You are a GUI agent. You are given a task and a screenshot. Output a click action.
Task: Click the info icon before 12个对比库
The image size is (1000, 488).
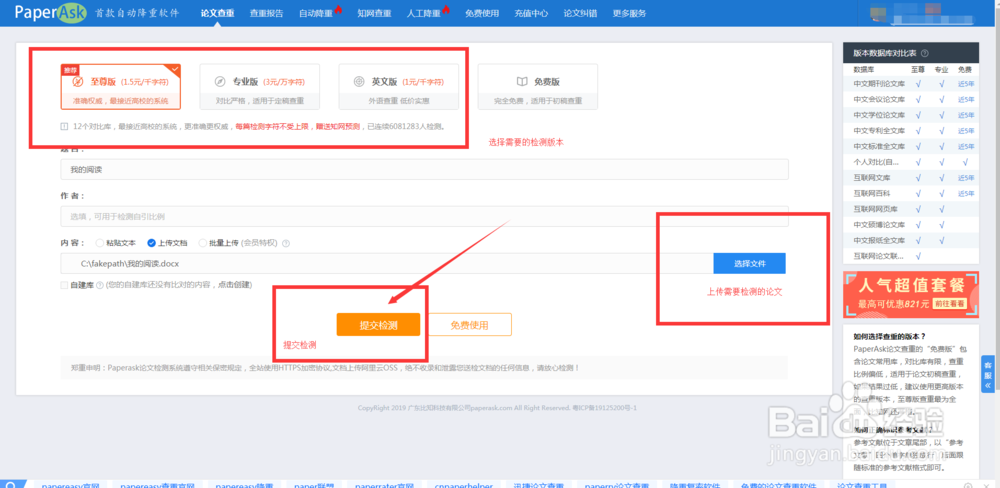click(64, 126)
